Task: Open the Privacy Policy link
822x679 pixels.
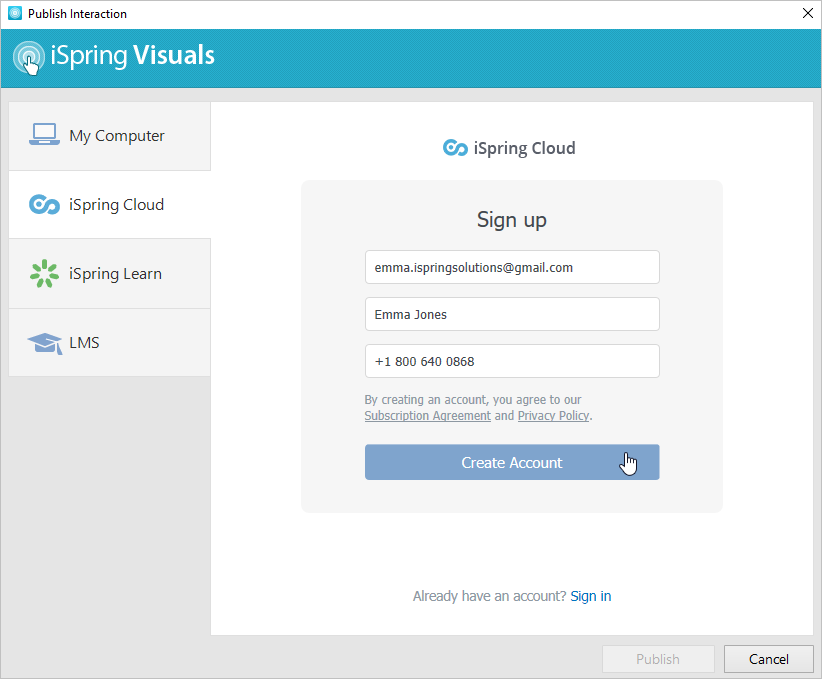Action: [x=553, y=416]
